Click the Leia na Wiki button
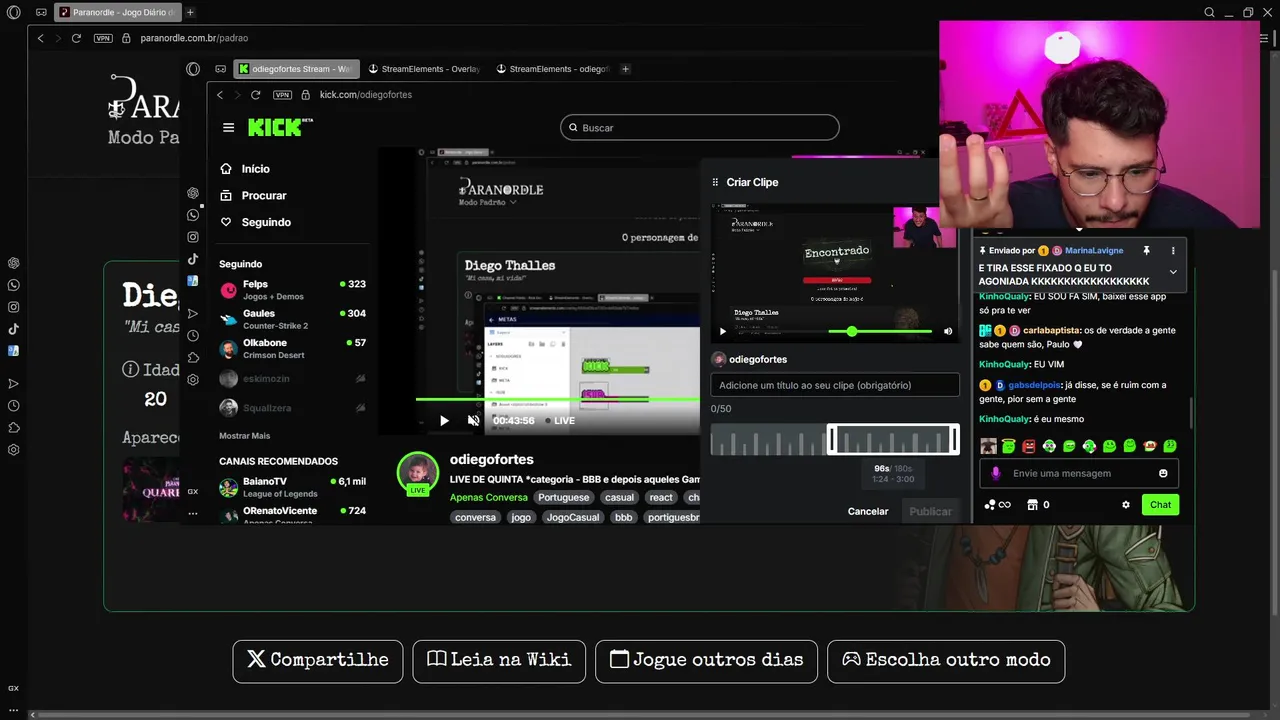The width and height of the screenshot is (1280, 720). click(499, 661)
